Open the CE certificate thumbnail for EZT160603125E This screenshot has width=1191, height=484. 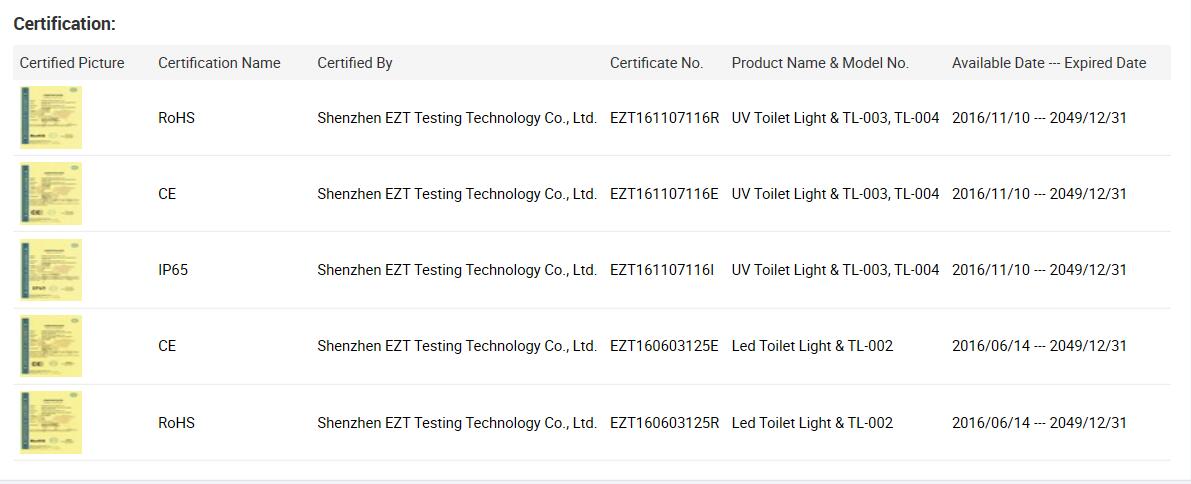[51, 346]
